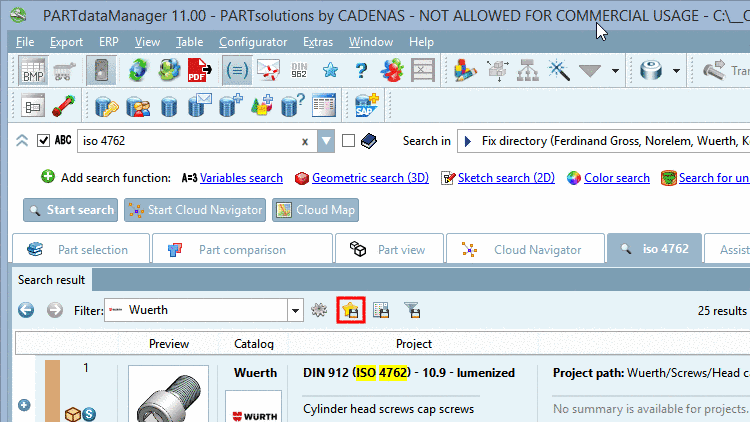Click the gray funnel filter icon
Image resolution: width=750 pixels, height=422 pixels.
(589, 71)
